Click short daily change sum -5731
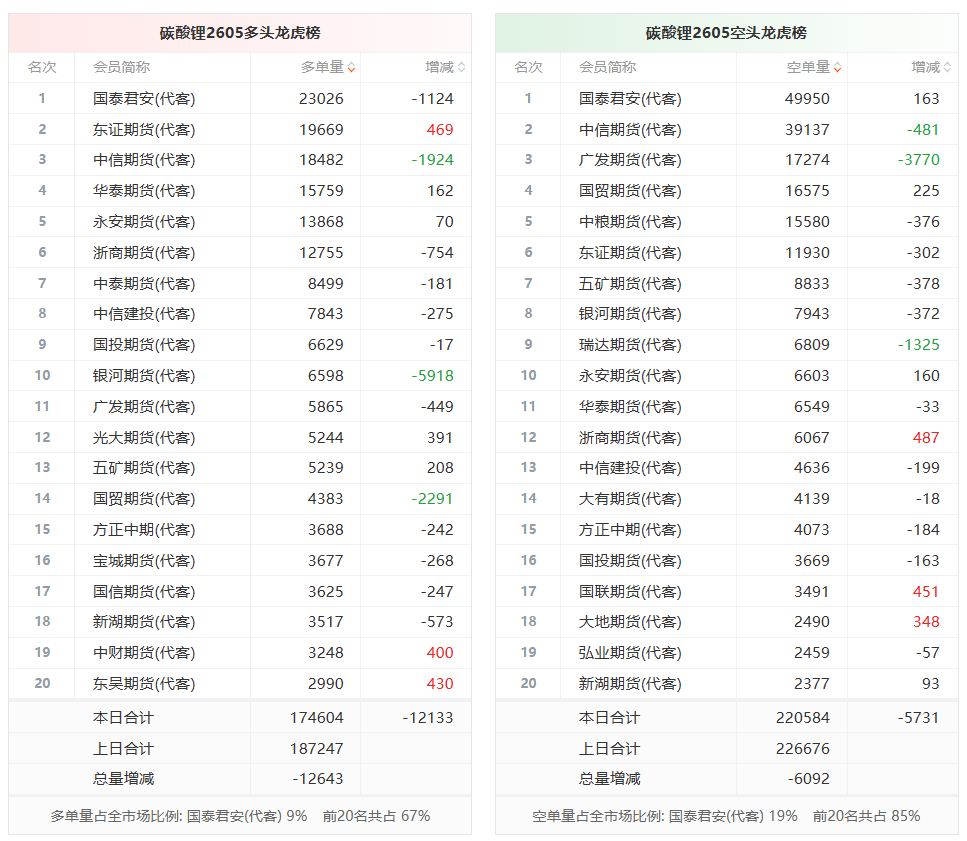The width and height of the screenshot is (967, 841). [919, 718]
